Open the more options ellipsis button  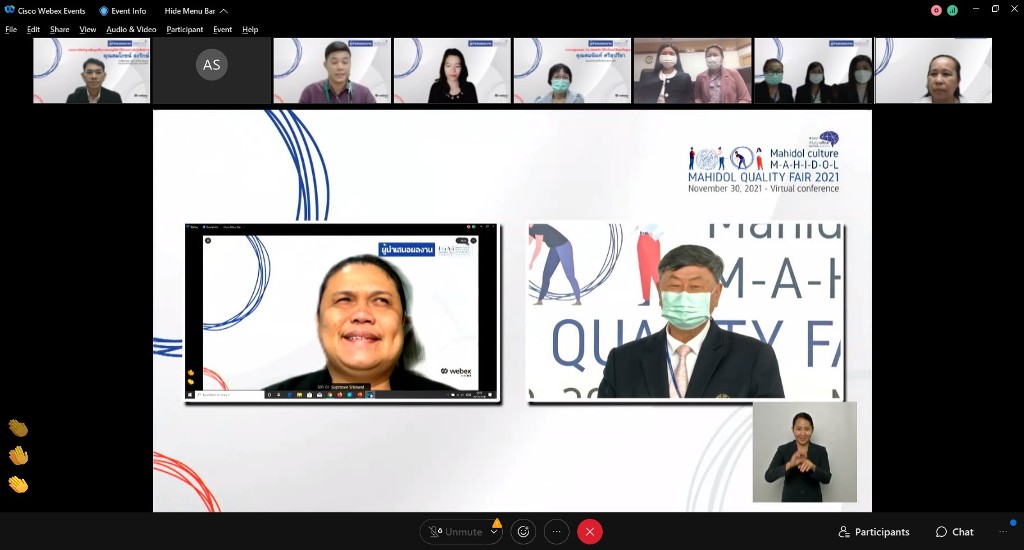[x=557, y=532]
